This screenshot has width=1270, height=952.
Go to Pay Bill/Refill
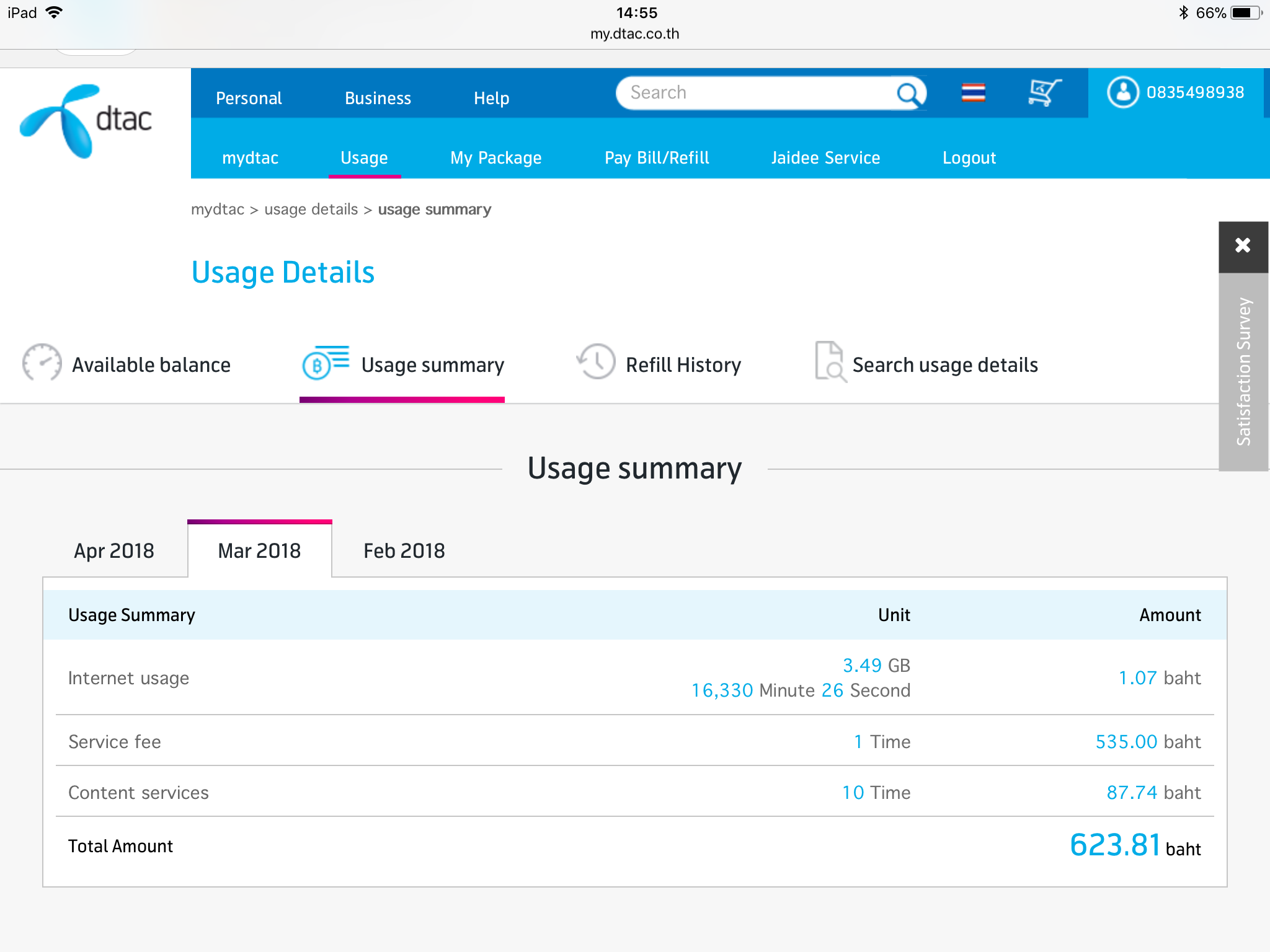click(657, 158)
